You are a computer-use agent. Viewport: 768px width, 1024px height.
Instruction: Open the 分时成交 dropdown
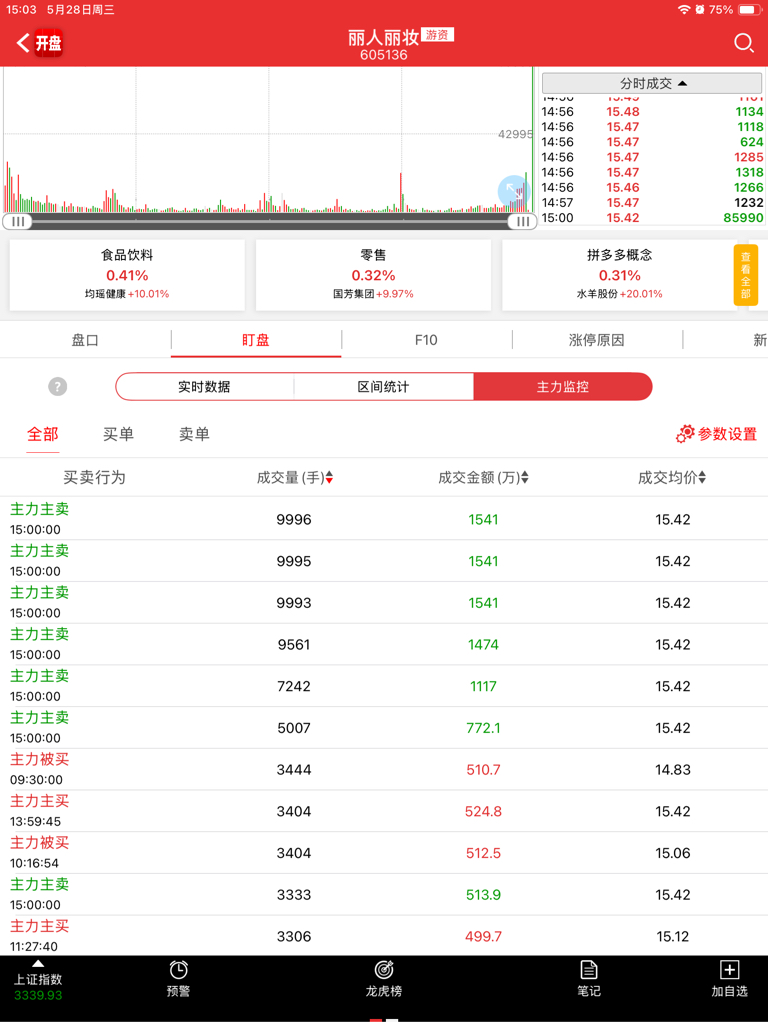[x=652, y=84]
